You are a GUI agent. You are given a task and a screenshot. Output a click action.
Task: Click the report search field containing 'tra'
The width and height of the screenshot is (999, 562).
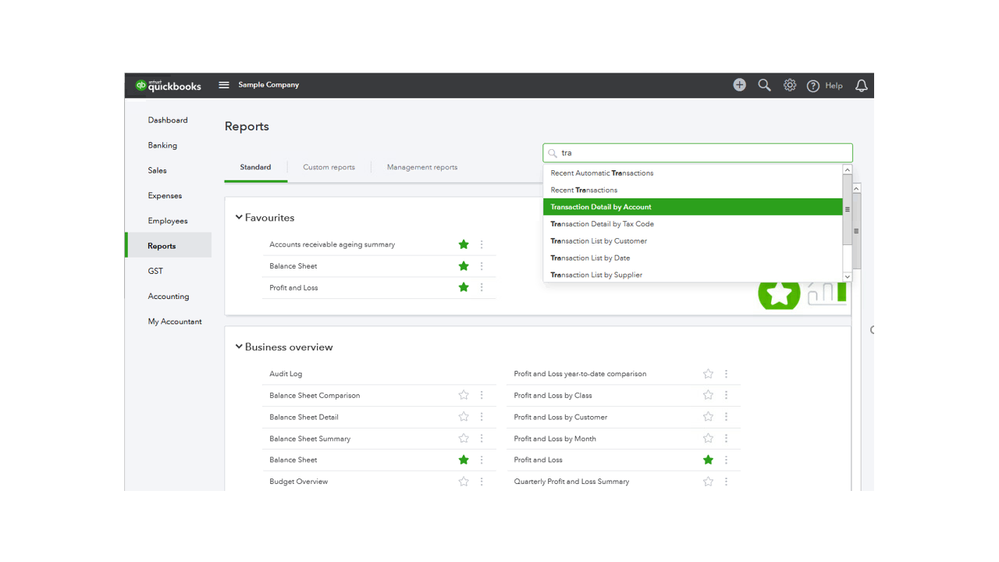pyautogui.click(x=698, y=153)
